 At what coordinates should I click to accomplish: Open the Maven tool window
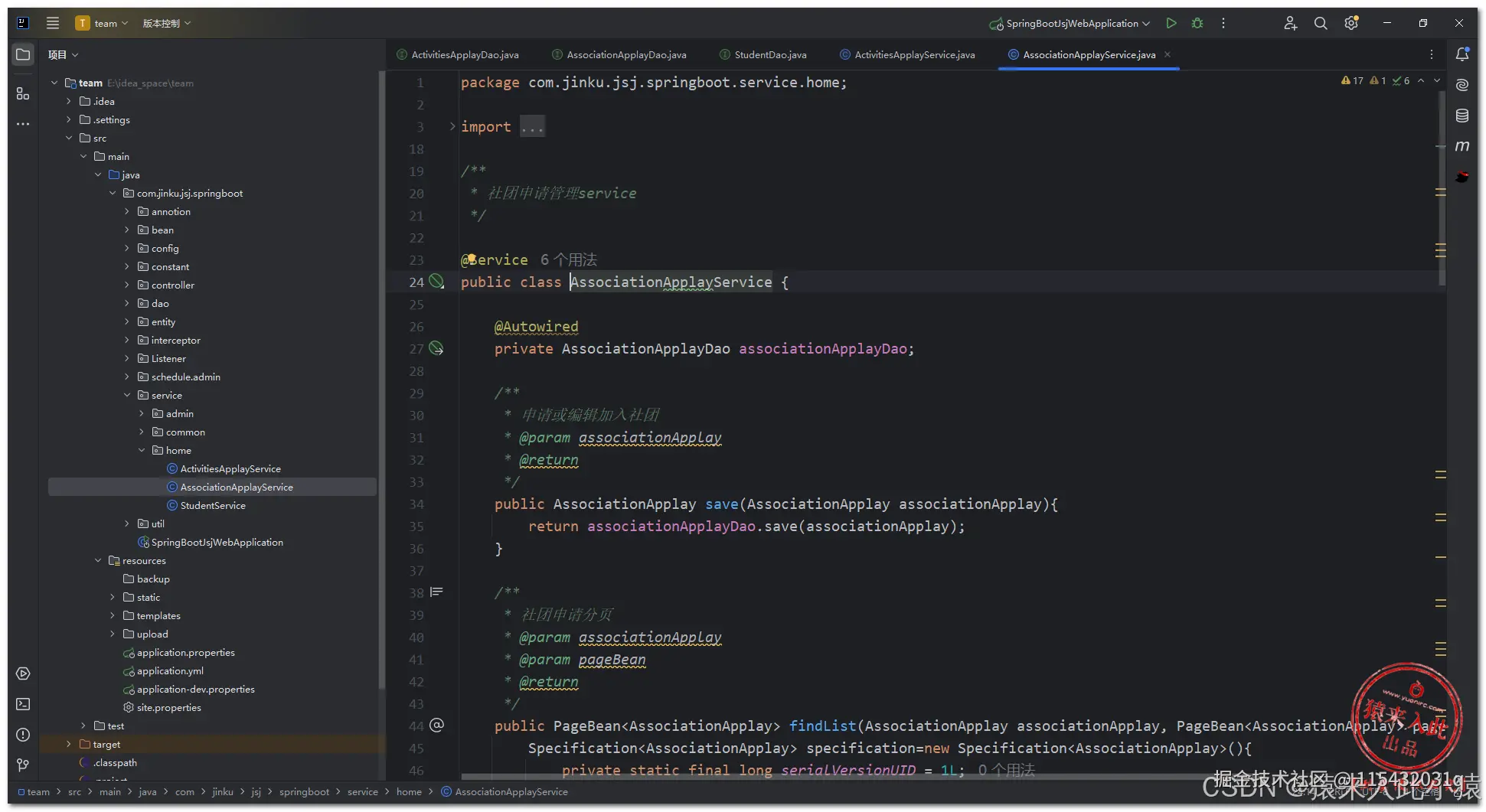coord(1462,146)
